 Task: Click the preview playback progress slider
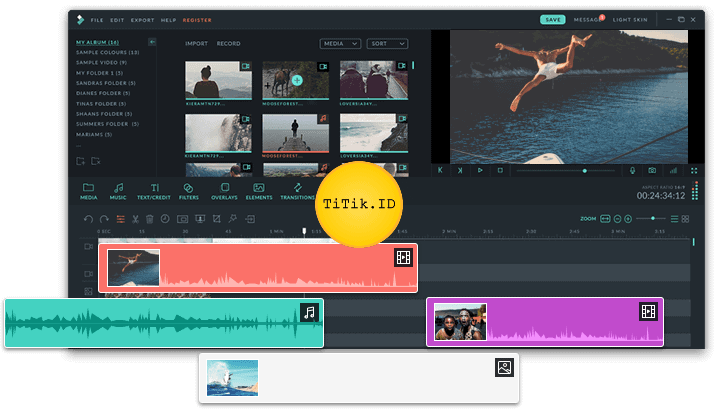click(x=566, y=170)
